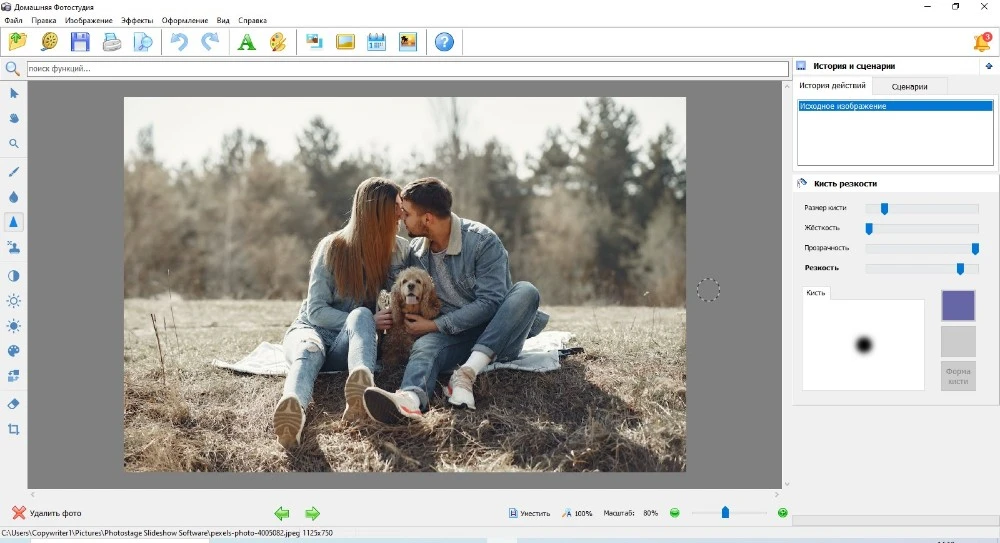The height and width of the screenshot is (543, 1000).
Task: Open the Изображение menu
Action: tap(88, 20)
